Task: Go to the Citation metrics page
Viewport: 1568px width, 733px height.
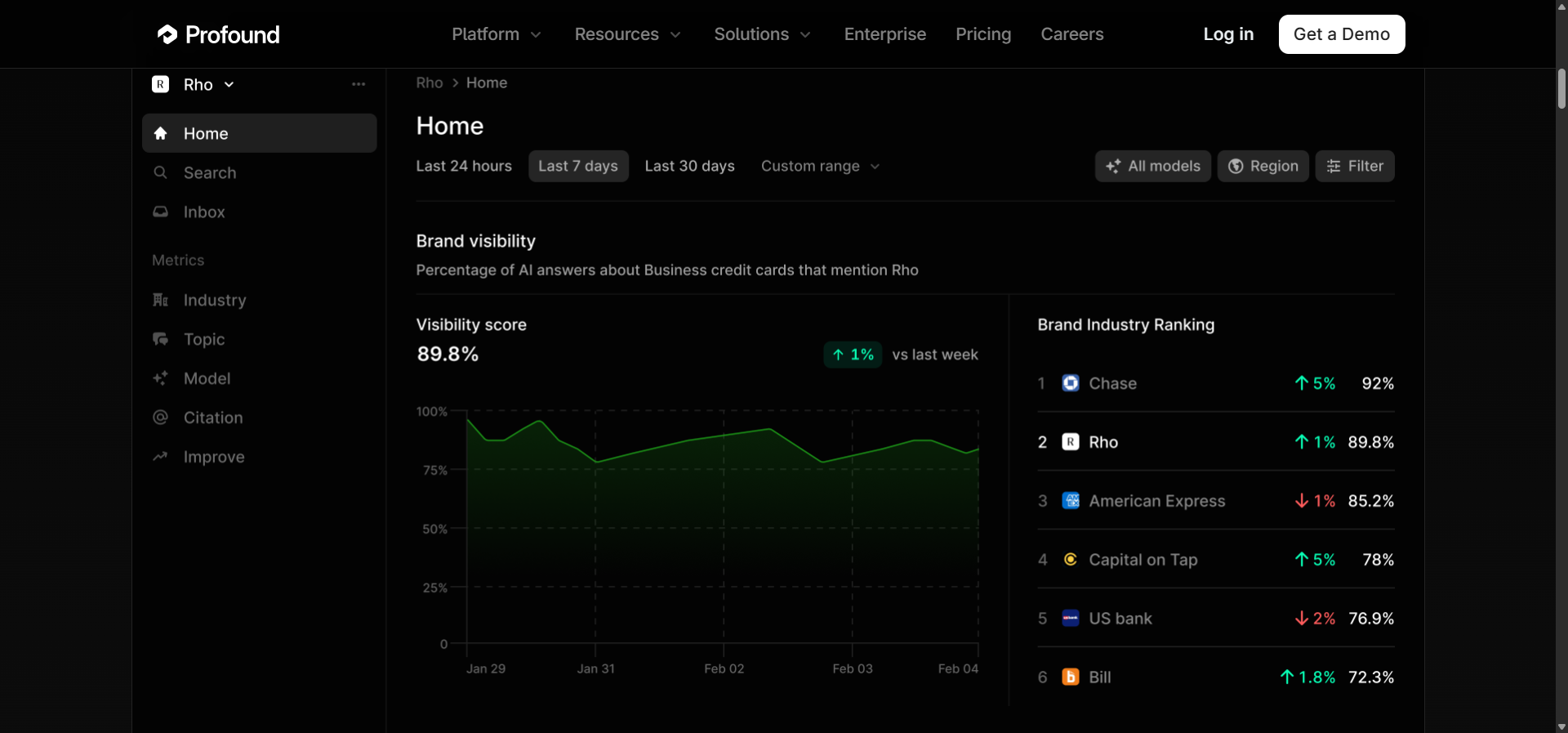Action: tap(259, 418)
